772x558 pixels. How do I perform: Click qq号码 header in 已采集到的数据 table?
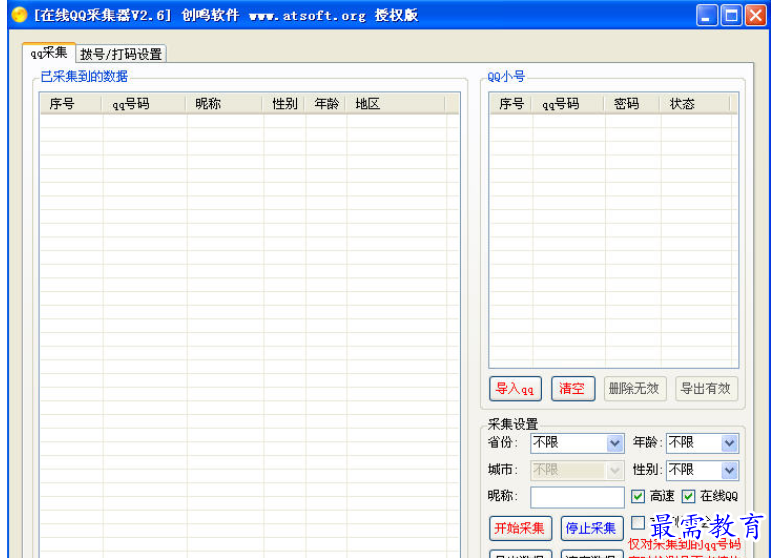(x=144, y=104)
